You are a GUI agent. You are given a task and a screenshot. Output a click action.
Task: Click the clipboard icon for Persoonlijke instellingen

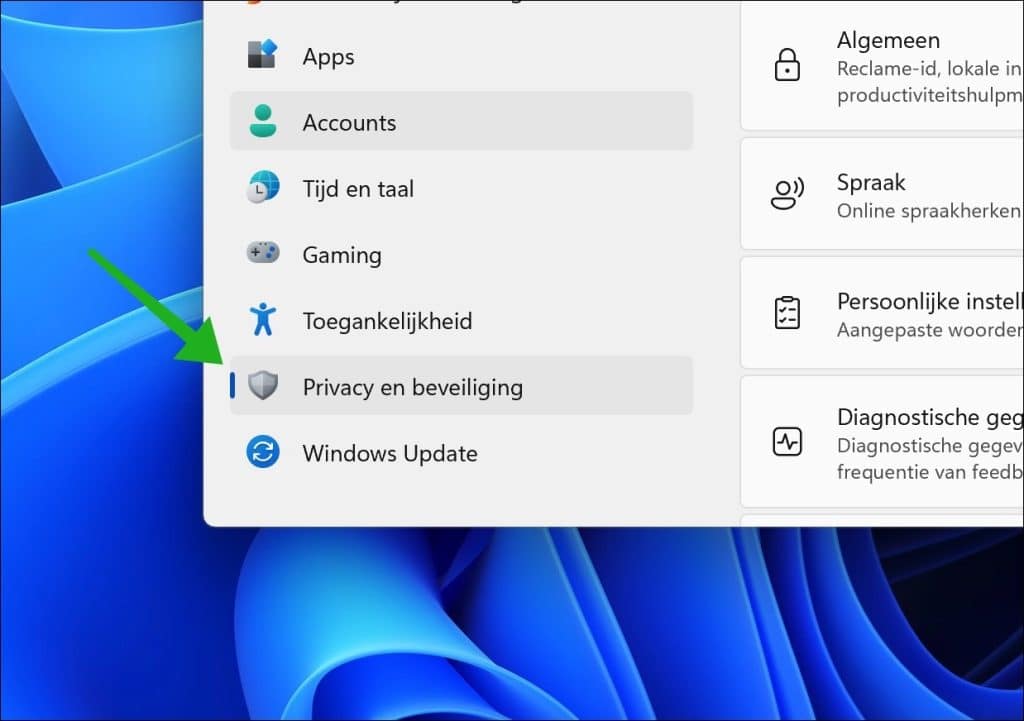click(x=787, y=312)
